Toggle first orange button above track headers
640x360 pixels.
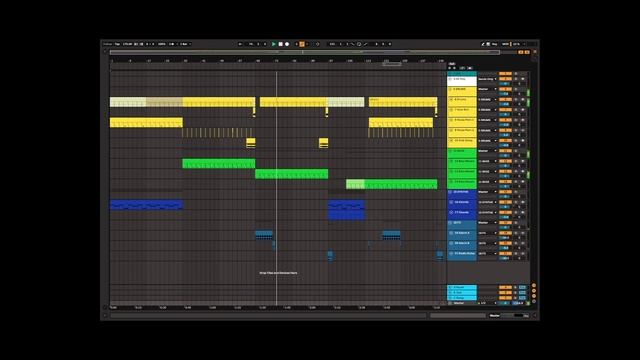[521, 52]
